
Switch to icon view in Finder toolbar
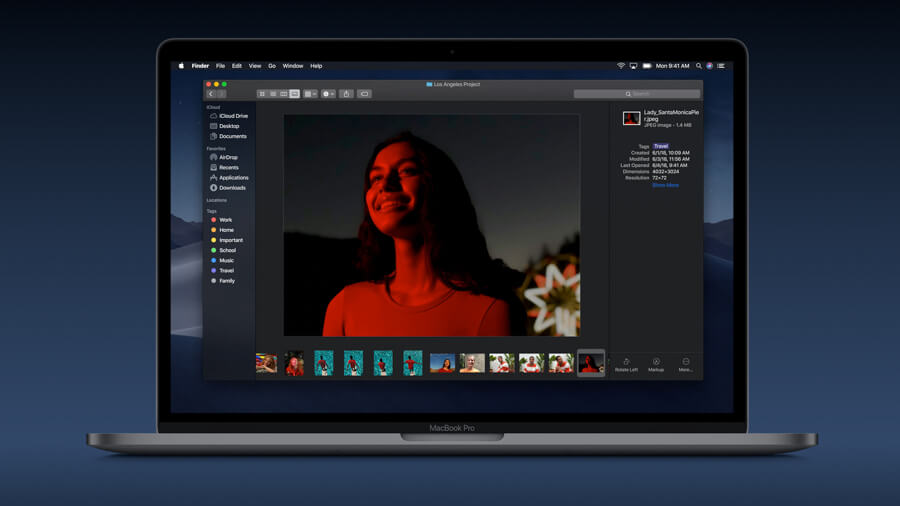pos(262,94)
